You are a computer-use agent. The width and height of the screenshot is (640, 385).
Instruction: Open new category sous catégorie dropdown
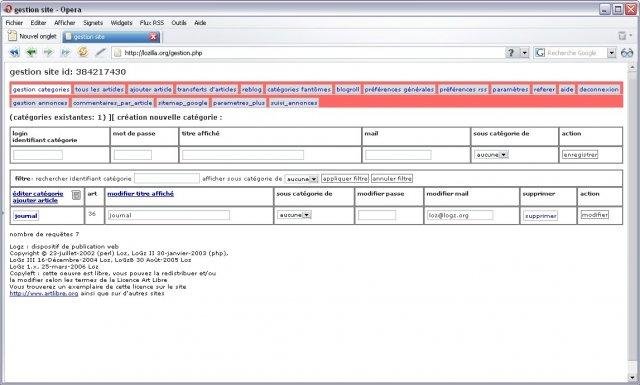pyautogui.click(x=491, y=155)
